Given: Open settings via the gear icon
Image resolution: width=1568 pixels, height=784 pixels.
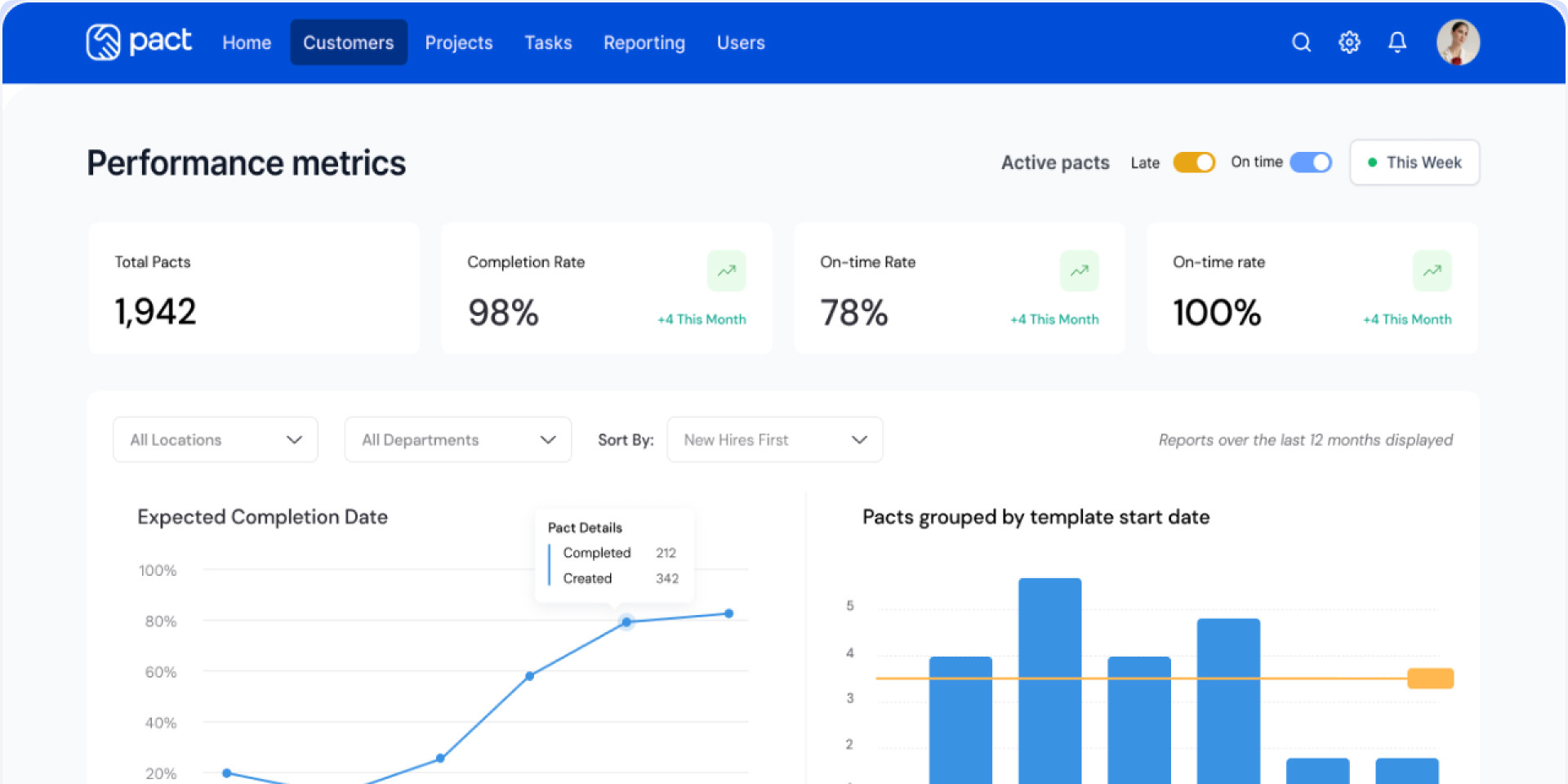Looking at the screenshot, I should pos(1349,42).
